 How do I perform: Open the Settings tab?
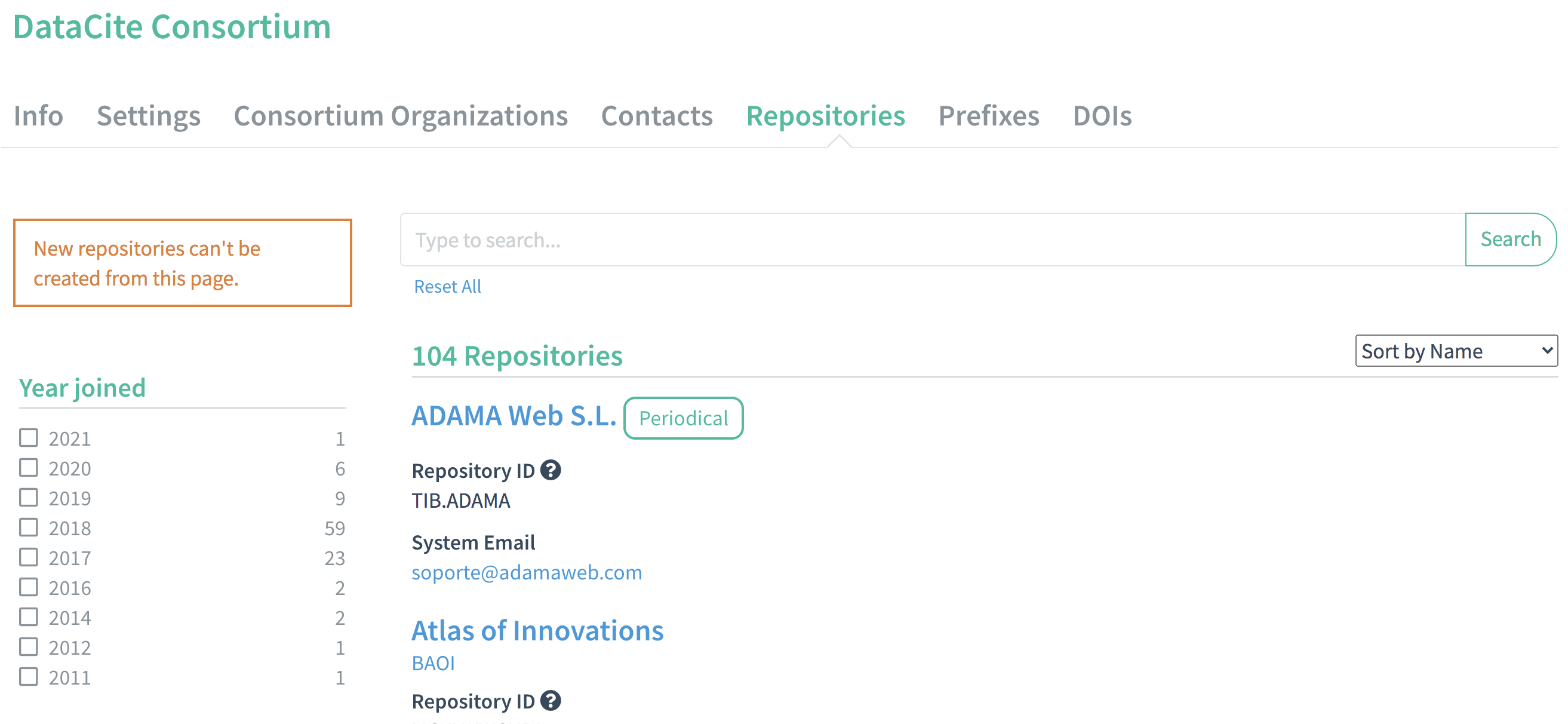point(149,116)
